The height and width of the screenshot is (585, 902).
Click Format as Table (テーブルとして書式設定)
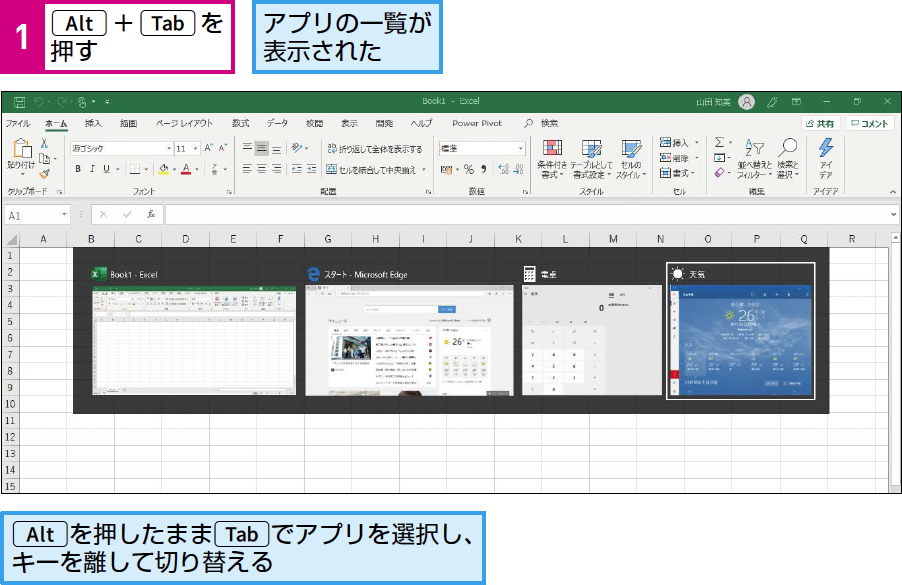[590, 155]
